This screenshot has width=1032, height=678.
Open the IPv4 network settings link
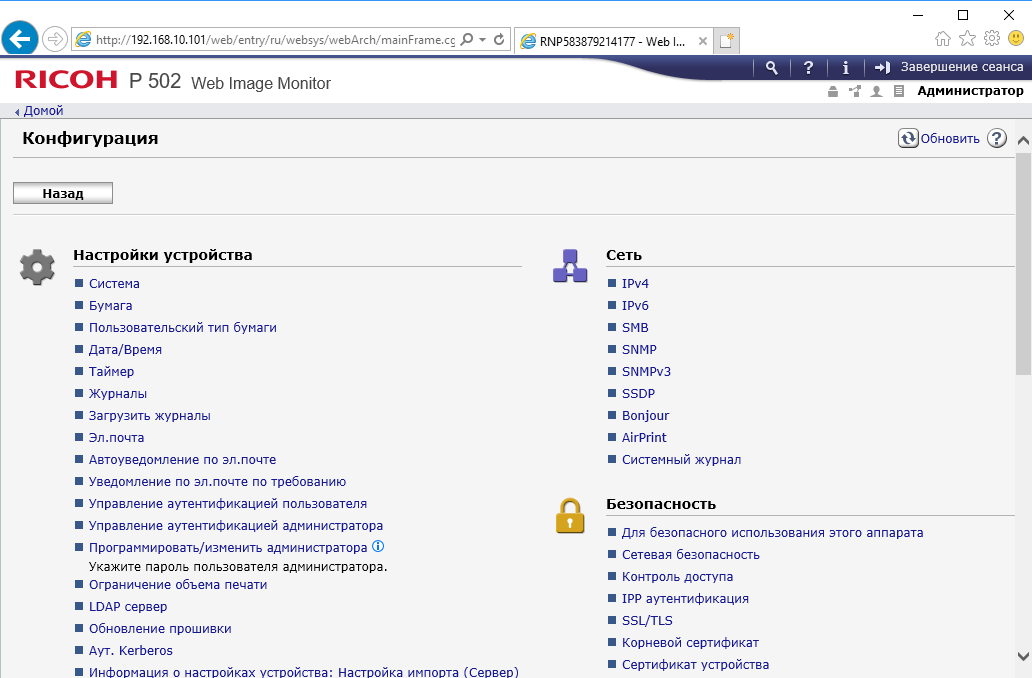(635, 284)
